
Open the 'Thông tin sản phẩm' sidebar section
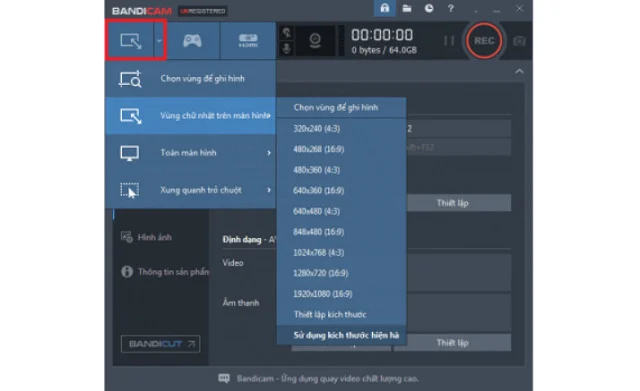tap(165, 272)
